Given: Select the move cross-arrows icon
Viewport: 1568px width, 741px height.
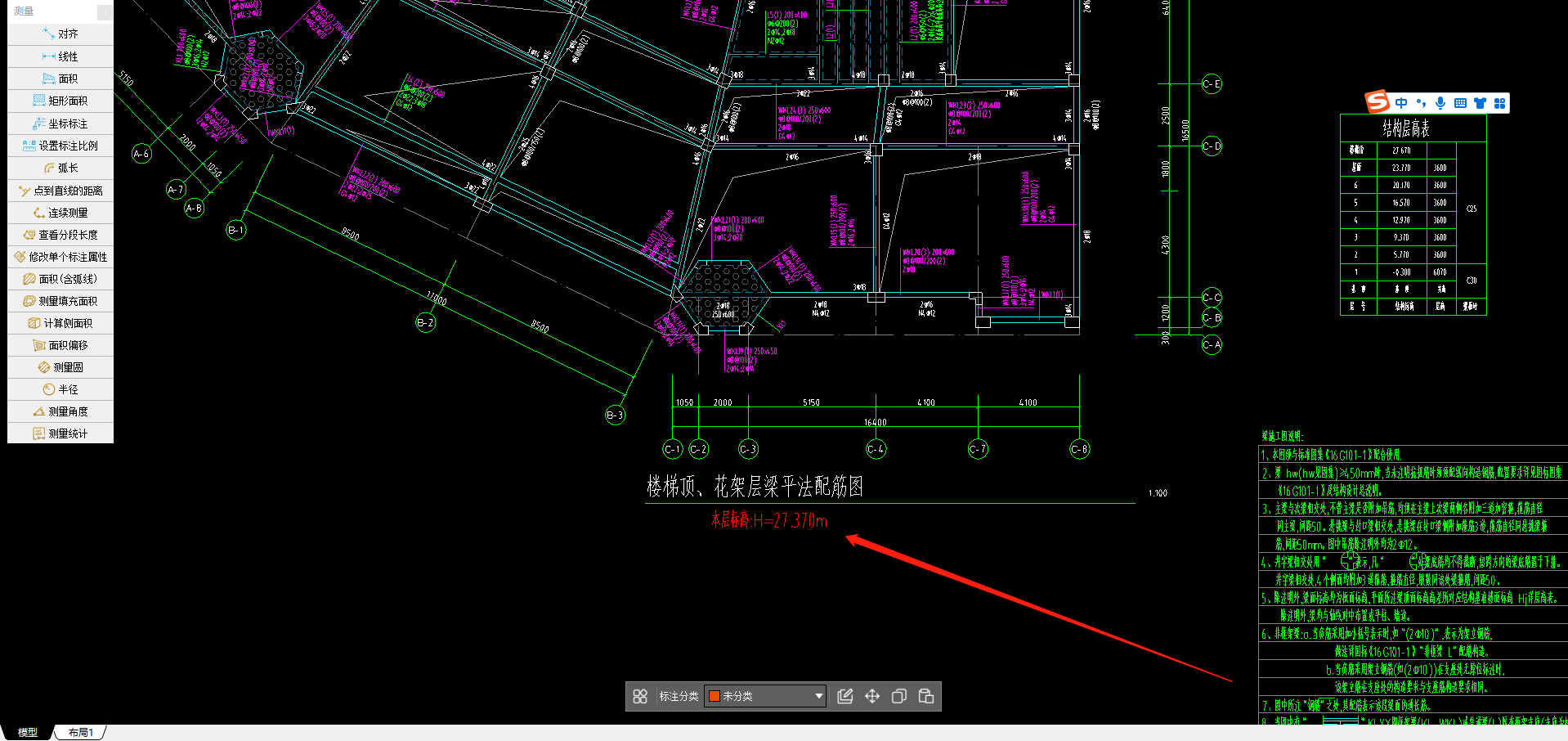Looking at the screenshot, I should (x=872, y=696).
